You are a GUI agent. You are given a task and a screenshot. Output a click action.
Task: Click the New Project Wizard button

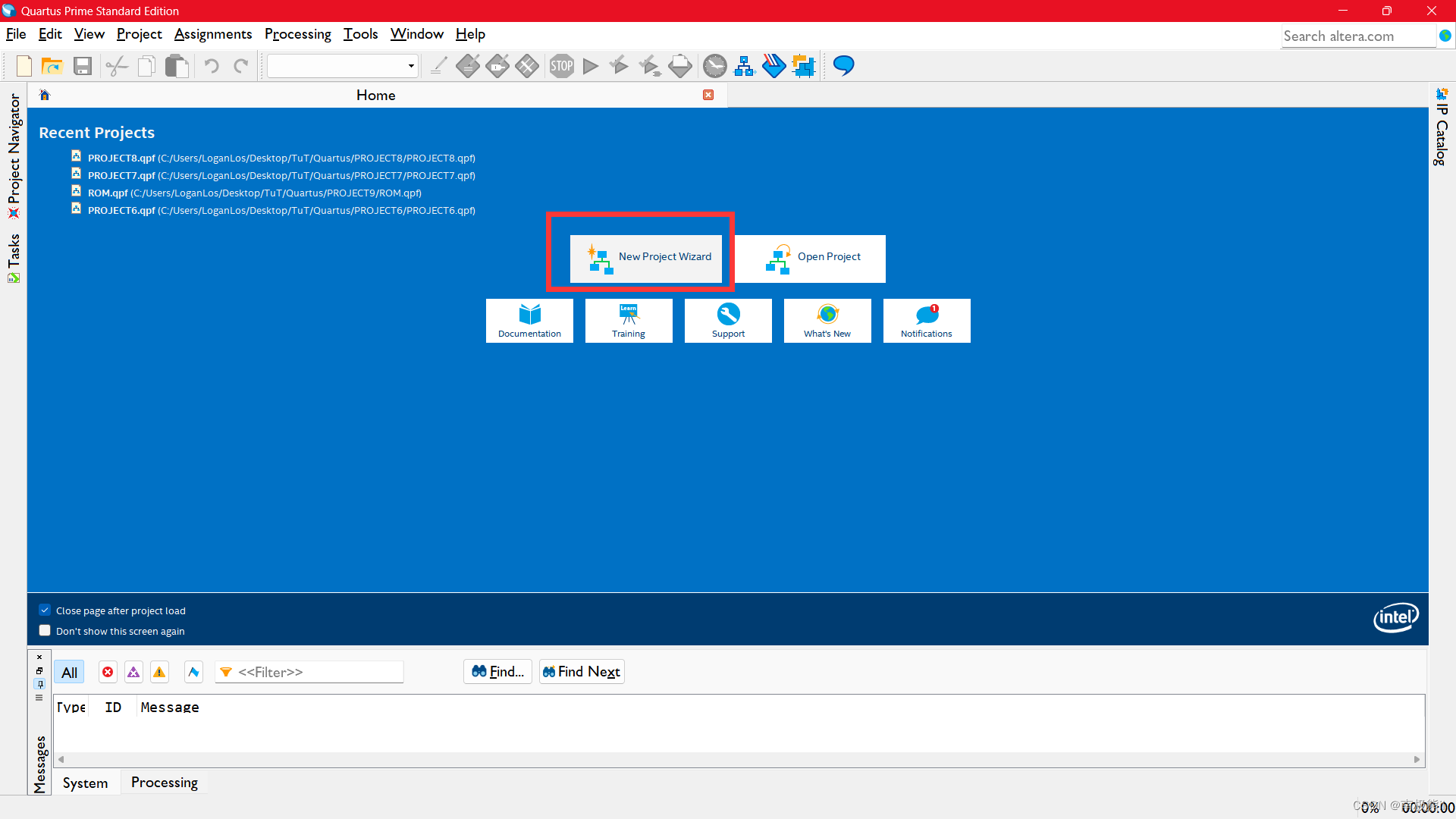pyautogui.click(x=646, y=258)
